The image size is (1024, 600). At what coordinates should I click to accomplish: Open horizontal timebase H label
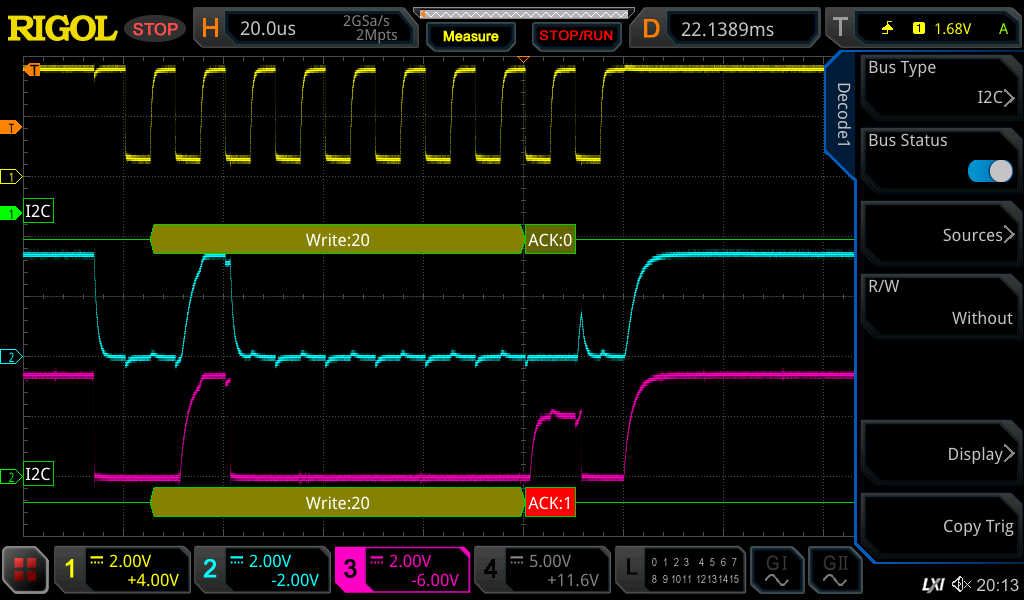point(210,28)
